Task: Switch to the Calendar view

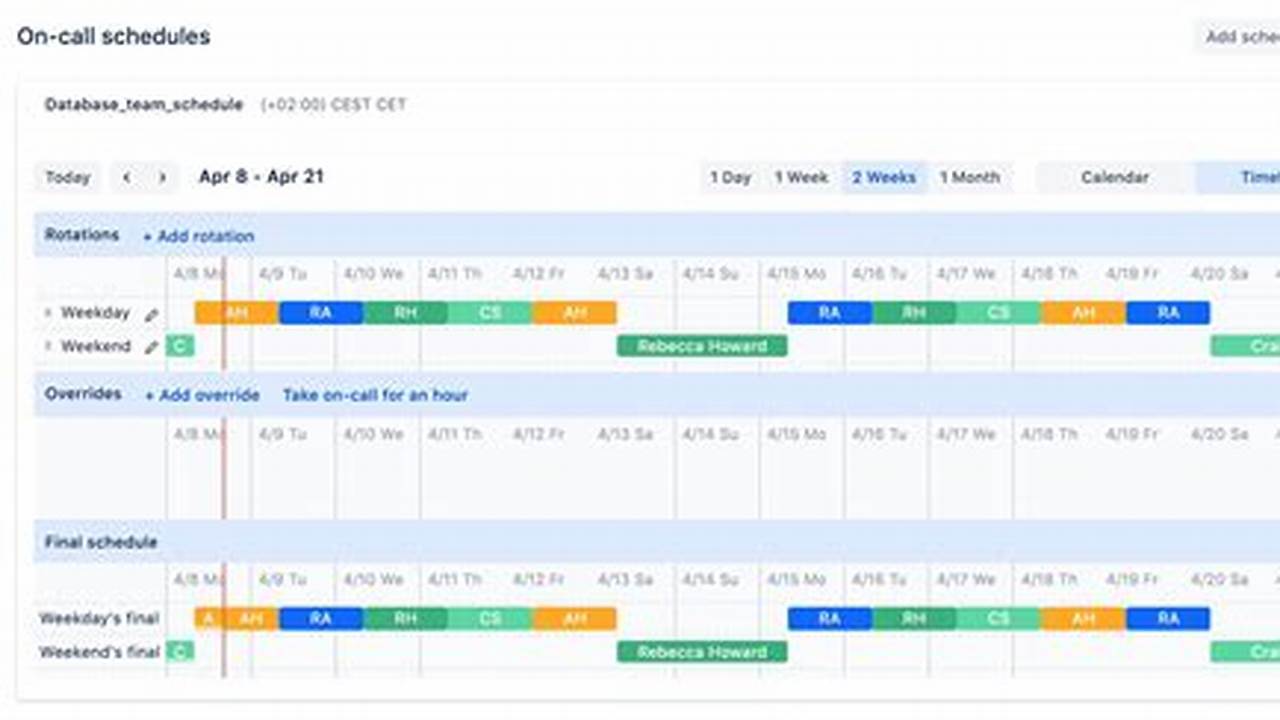Action: pyautogui.click(x=1115, y=177)
